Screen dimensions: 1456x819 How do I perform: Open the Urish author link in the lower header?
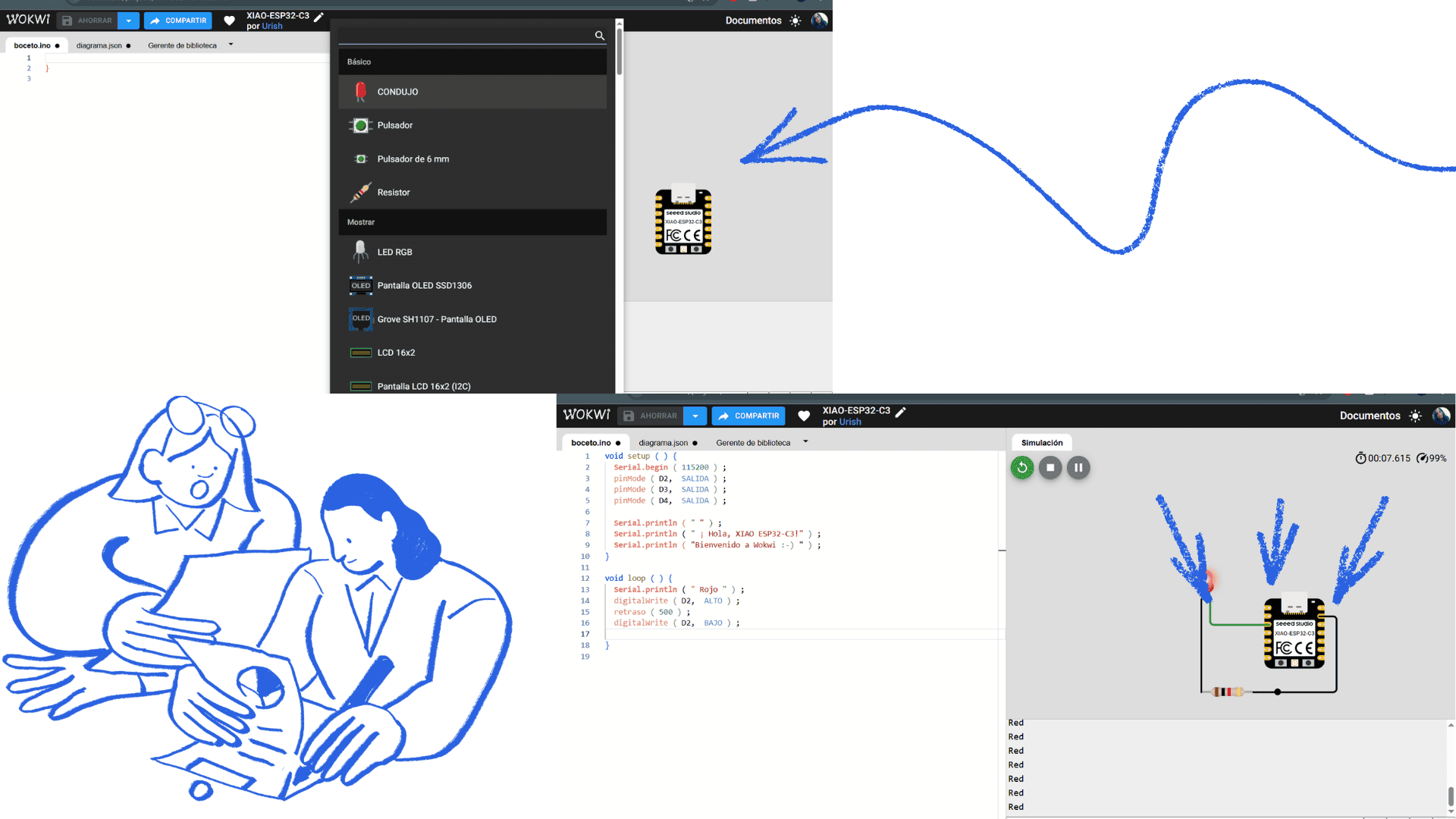[849, 422]
